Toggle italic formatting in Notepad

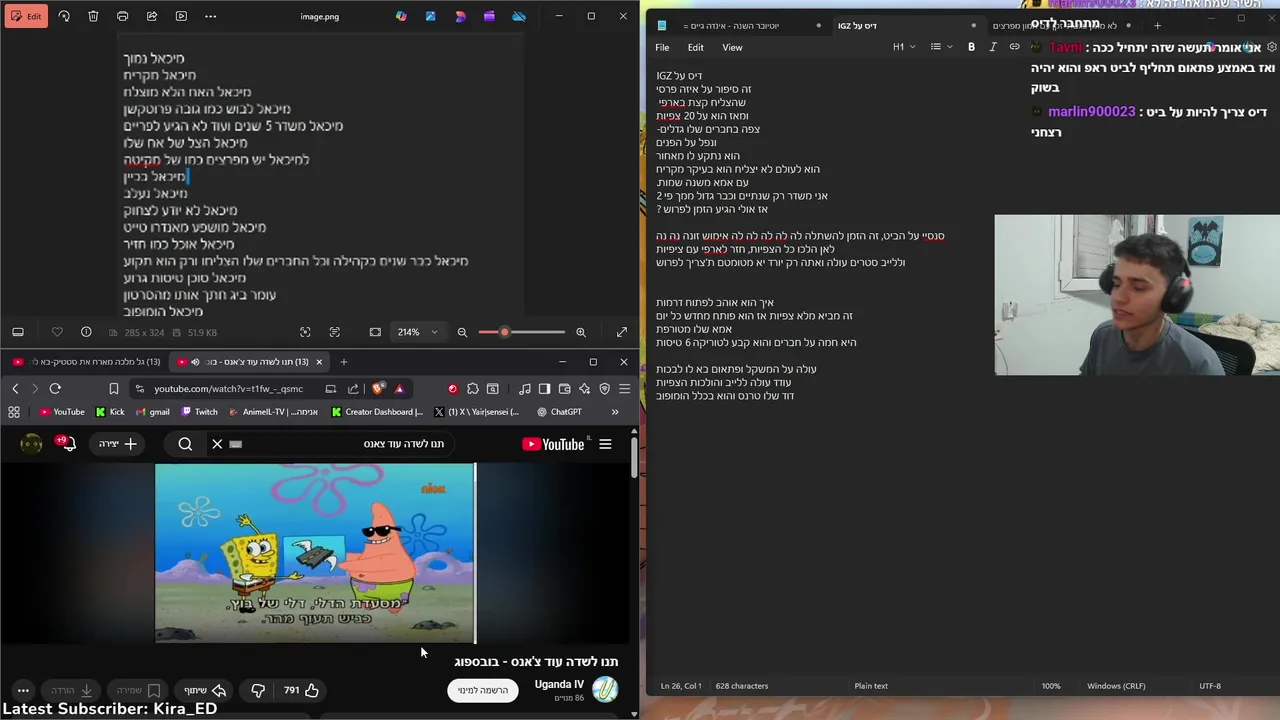tap(992, 47)
